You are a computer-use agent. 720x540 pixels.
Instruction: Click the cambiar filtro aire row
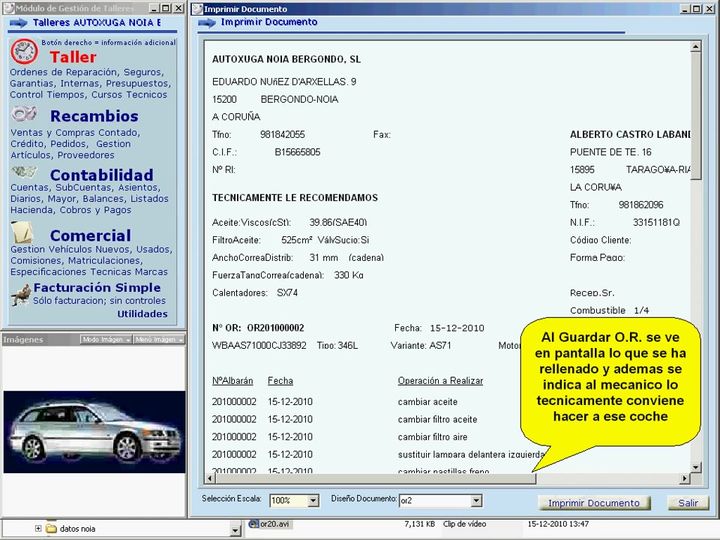(x=433, y=437)
